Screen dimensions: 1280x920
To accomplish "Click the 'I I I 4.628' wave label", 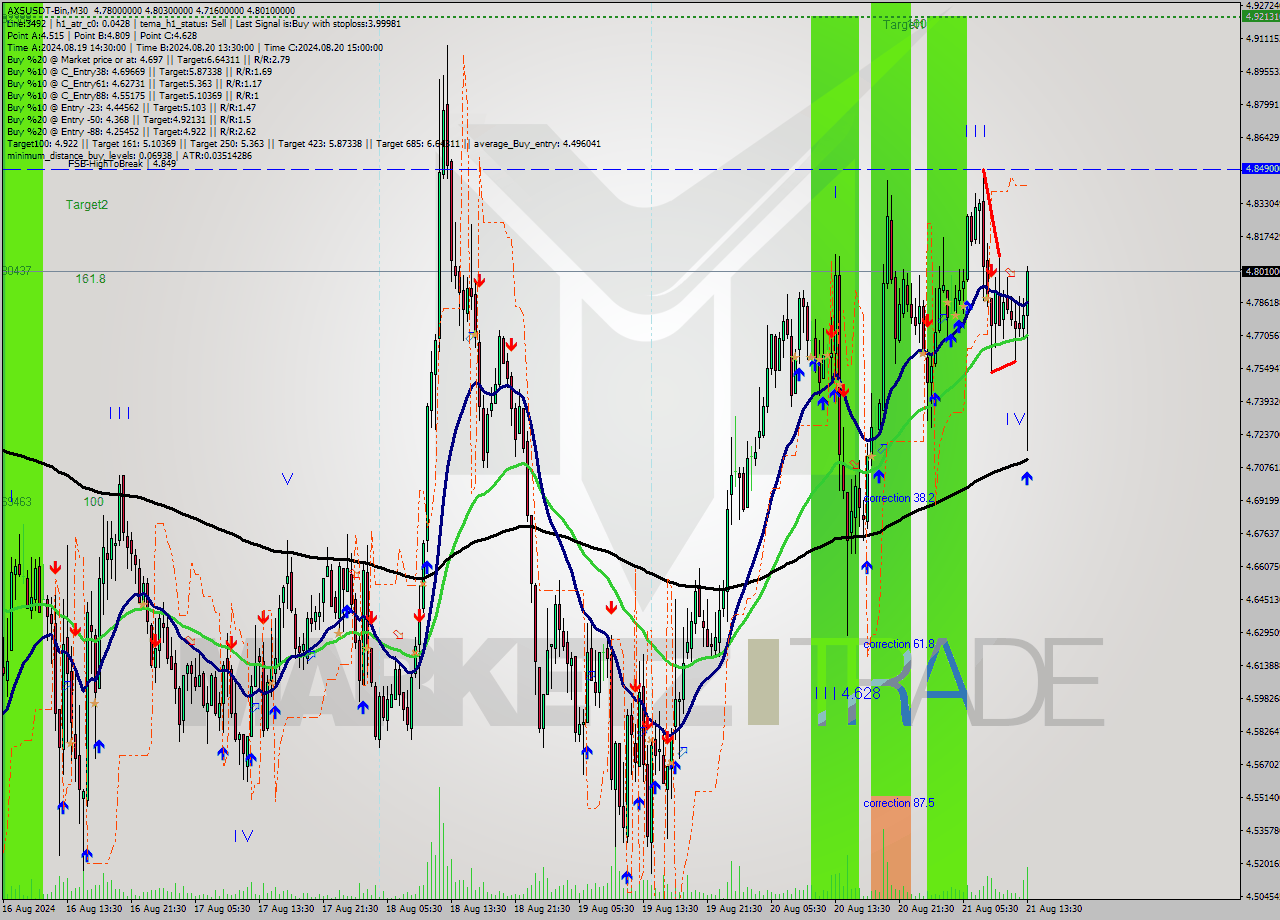I will tap(847, 692).
